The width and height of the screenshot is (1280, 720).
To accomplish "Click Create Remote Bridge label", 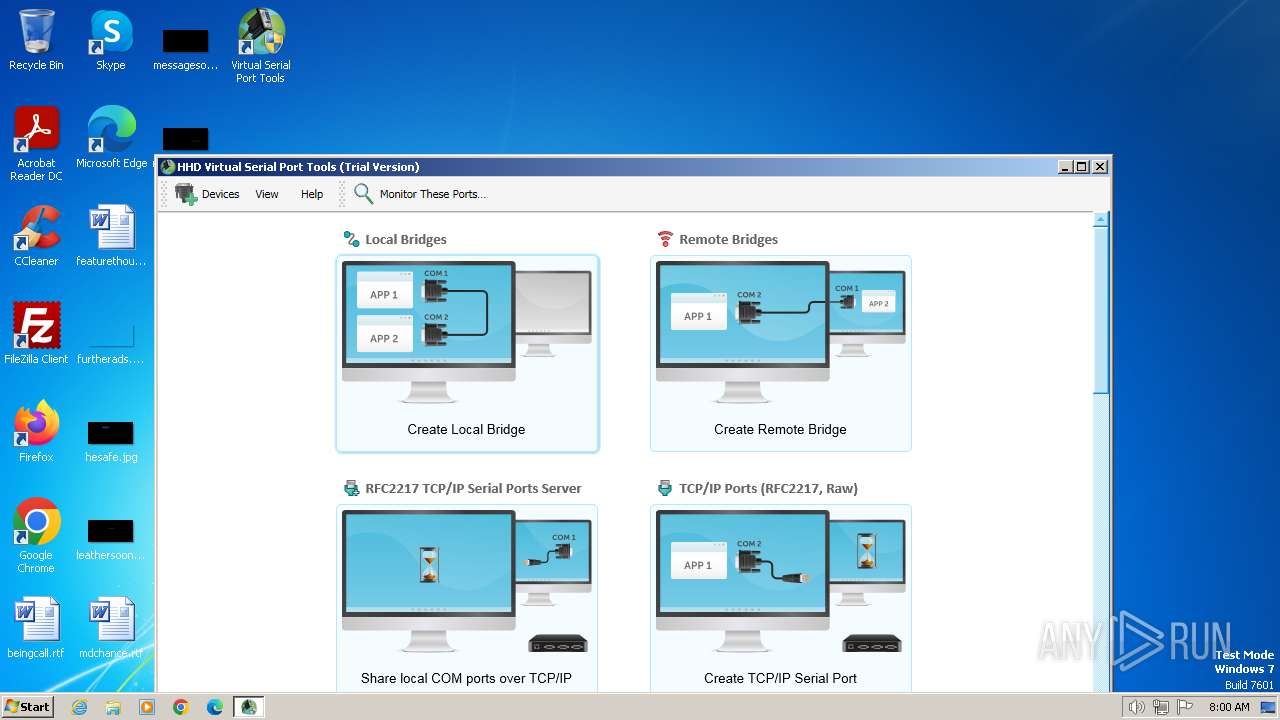I will (x=780, y=429).
